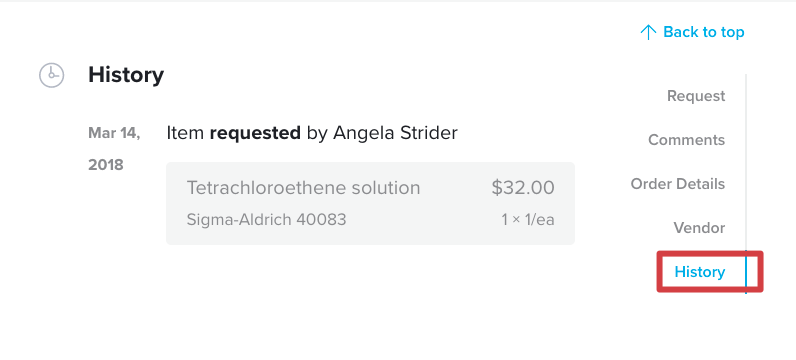Select the bold History section heading
Image resolution: width=796 pixels, height=360 pixels.
point(126,75)
